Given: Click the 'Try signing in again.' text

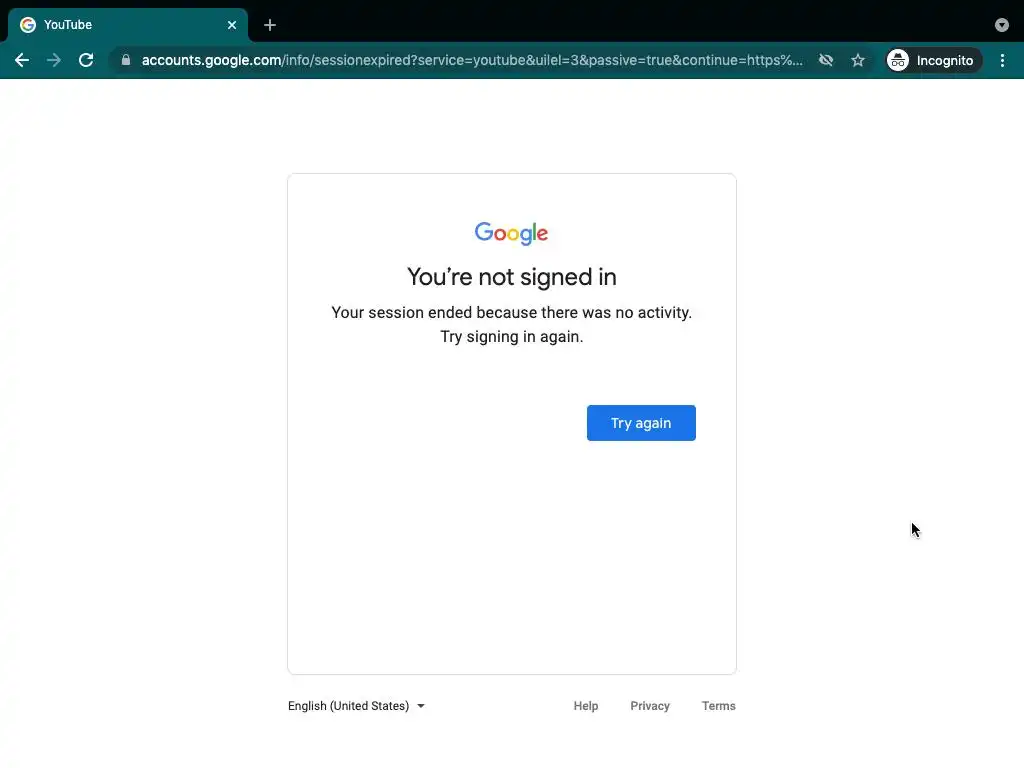Looking at the screenshot, I should coord(512,337).
